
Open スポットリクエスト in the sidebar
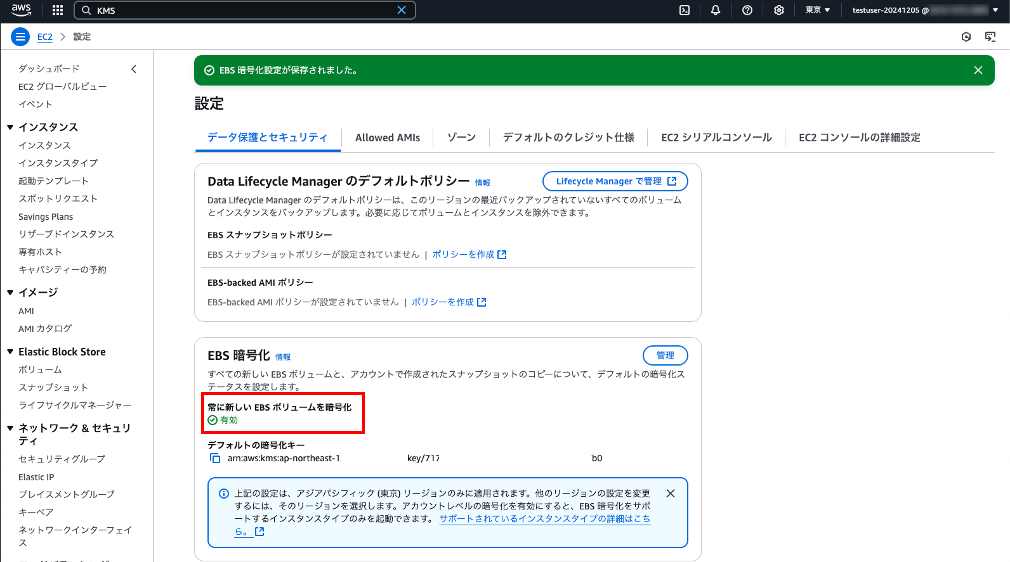(58, 199)
